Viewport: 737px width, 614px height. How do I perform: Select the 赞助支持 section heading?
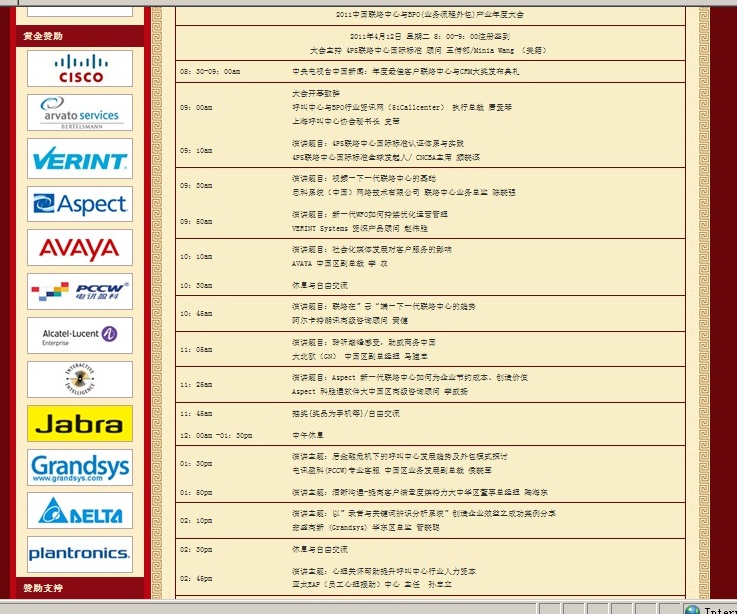43,588
